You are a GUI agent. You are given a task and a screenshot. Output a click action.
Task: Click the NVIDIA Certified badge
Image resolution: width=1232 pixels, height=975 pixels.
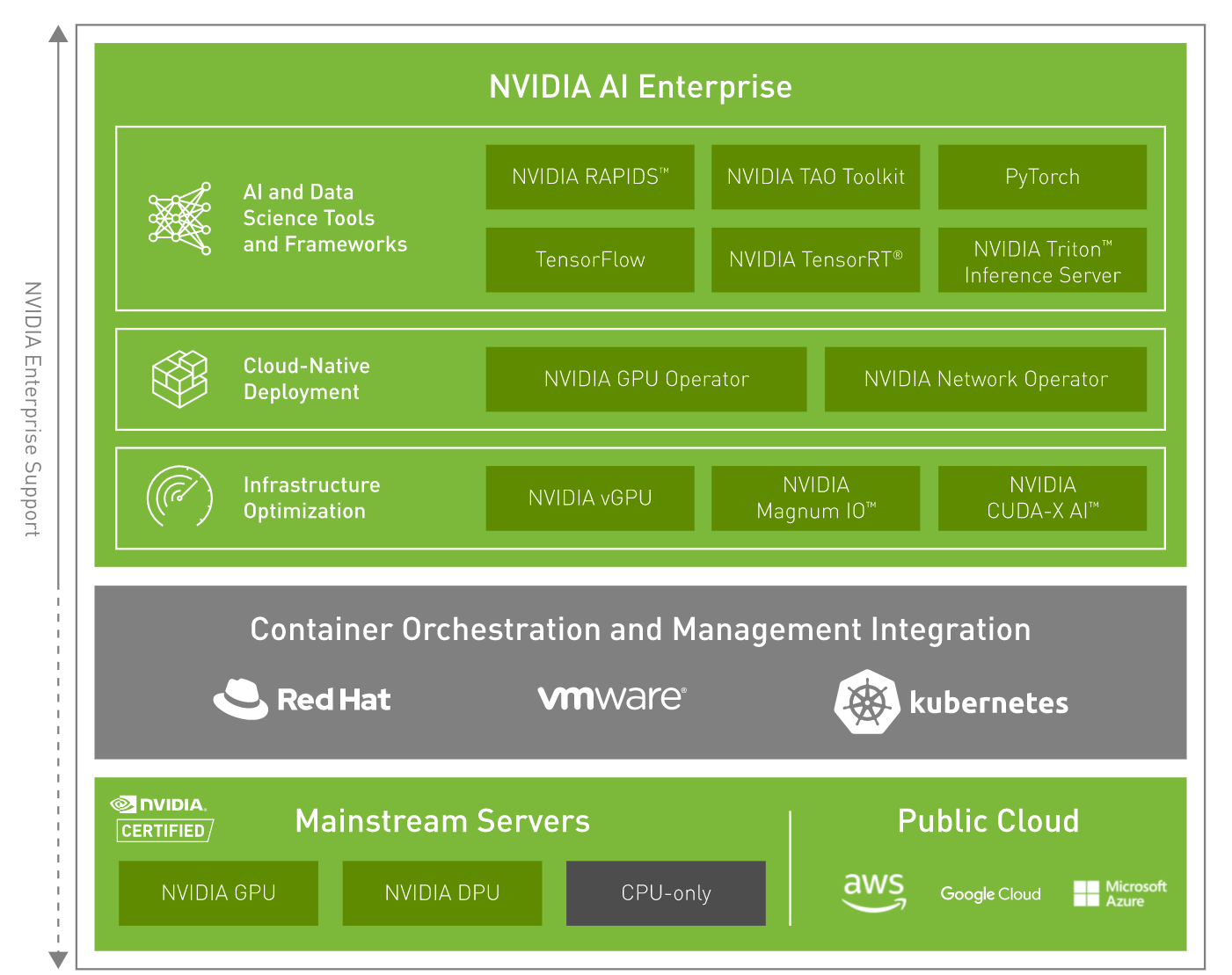click(163, 819)
